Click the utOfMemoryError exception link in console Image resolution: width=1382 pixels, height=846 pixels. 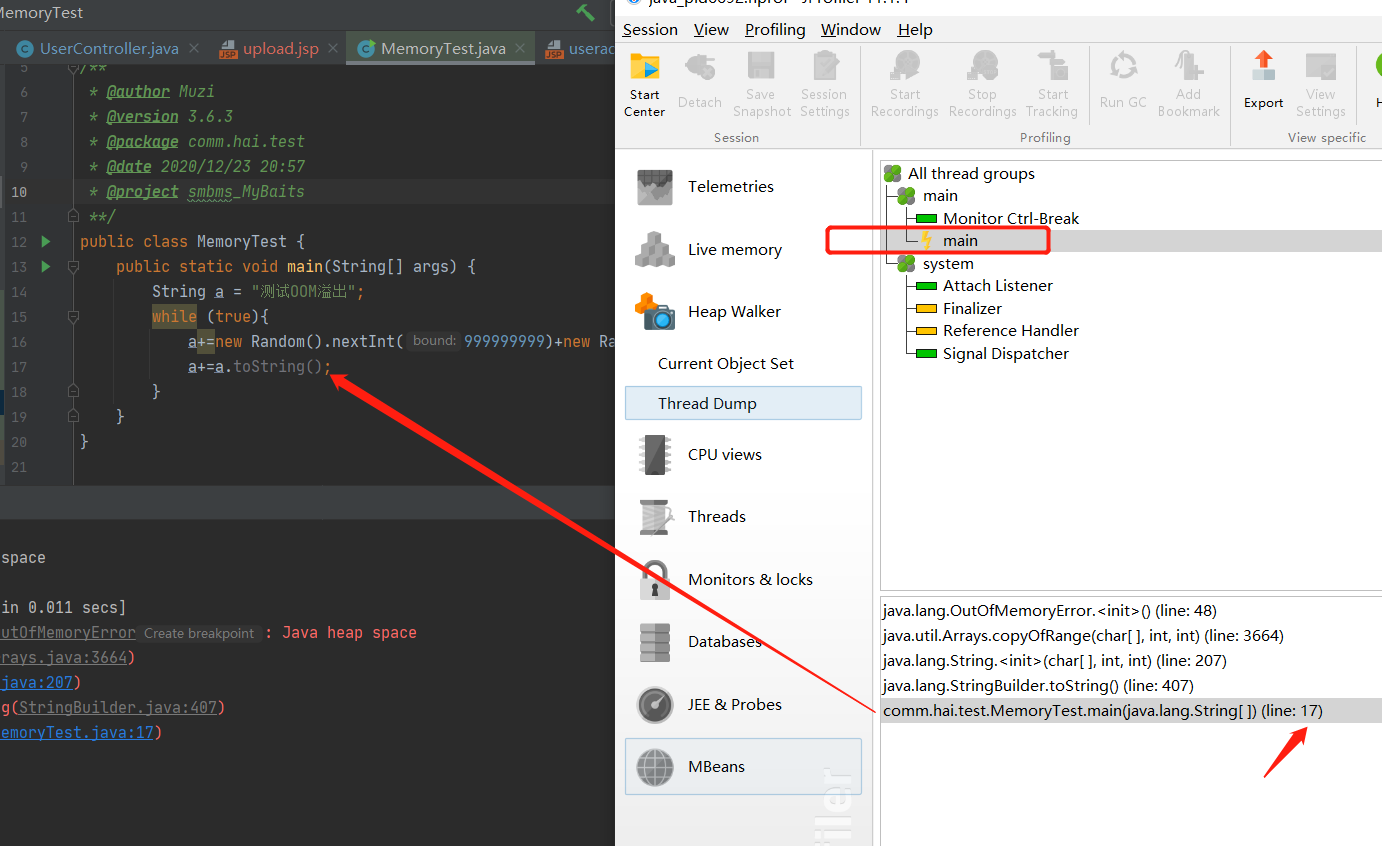pos(67,633)
